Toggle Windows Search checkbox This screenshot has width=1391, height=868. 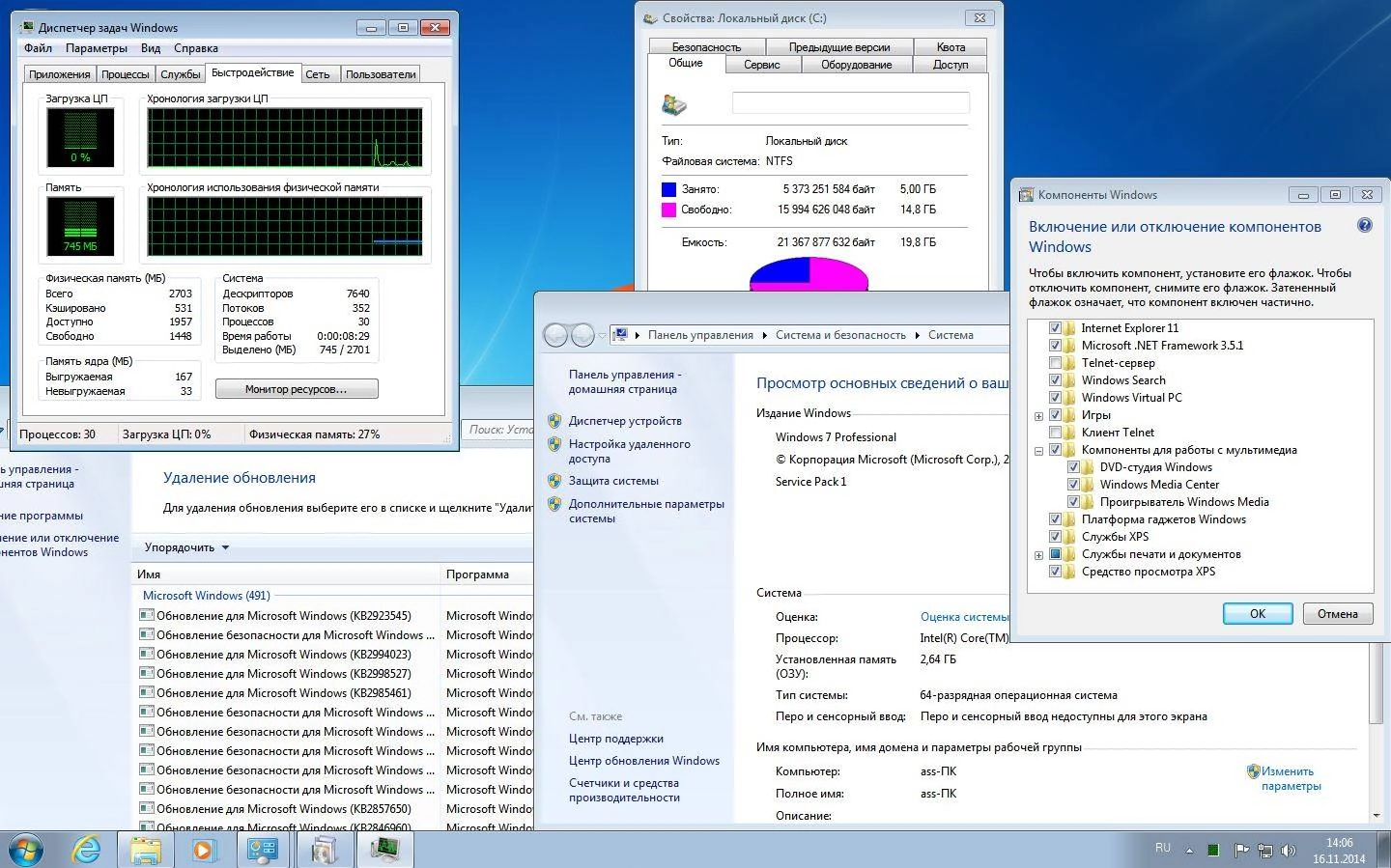tap(1055, 380)
